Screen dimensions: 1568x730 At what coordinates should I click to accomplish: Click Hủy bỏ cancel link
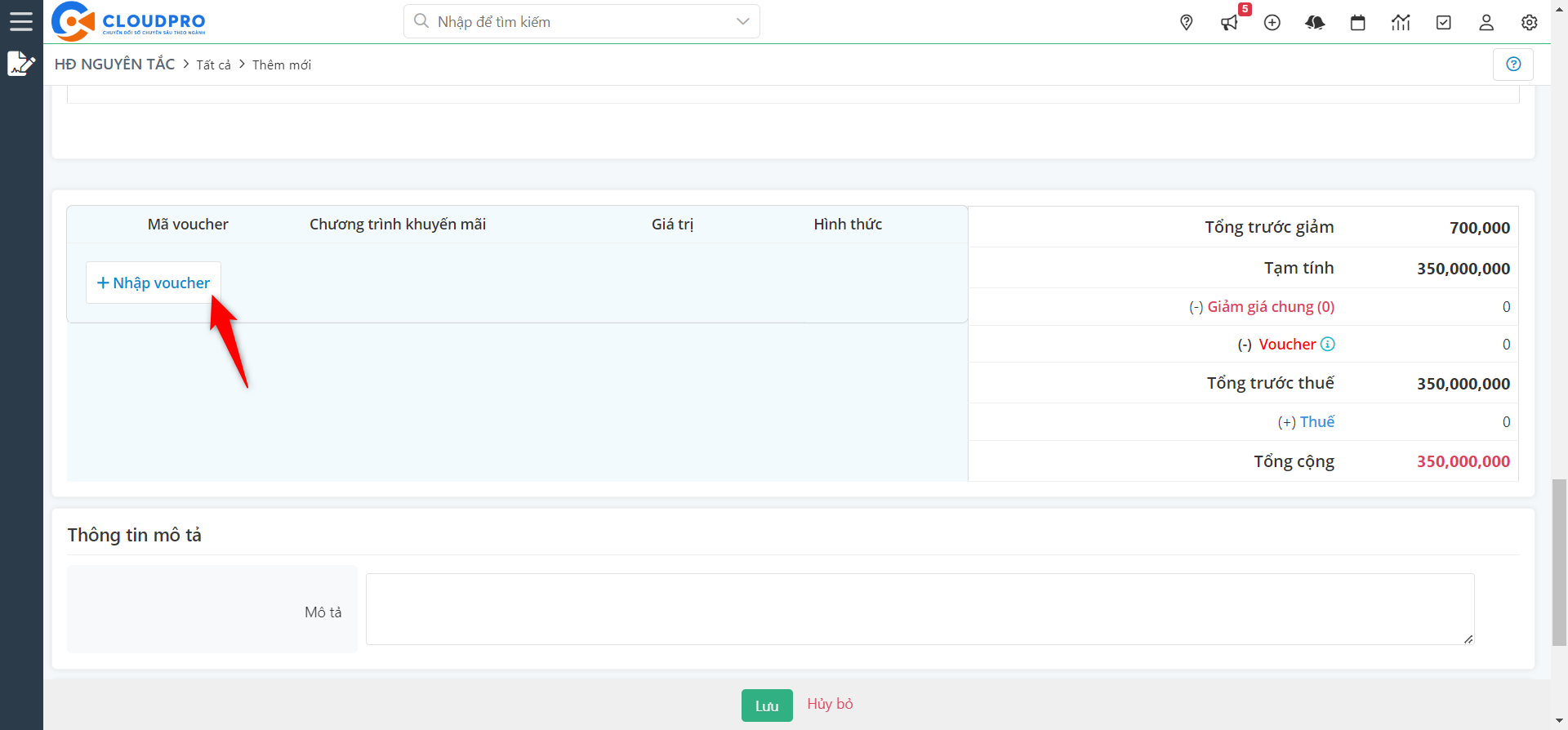[x=830, y=704]
